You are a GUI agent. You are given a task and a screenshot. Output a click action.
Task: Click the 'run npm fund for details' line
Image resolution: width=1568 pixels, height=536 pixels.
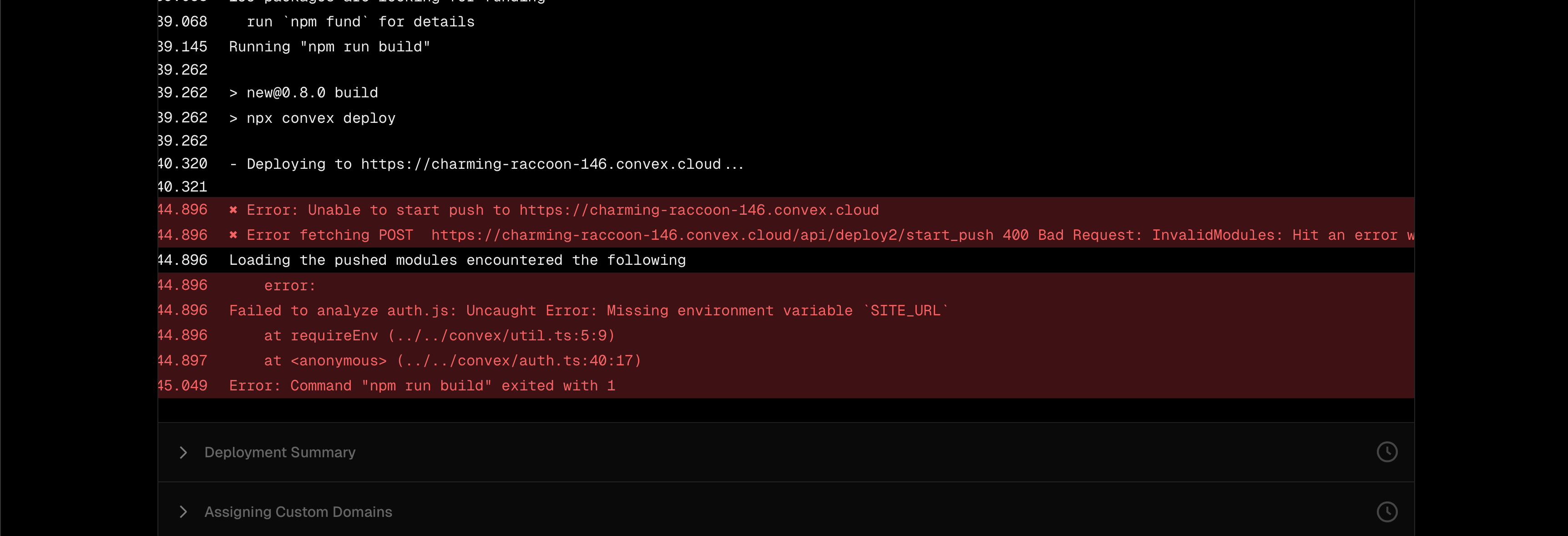tap(785, 22)
